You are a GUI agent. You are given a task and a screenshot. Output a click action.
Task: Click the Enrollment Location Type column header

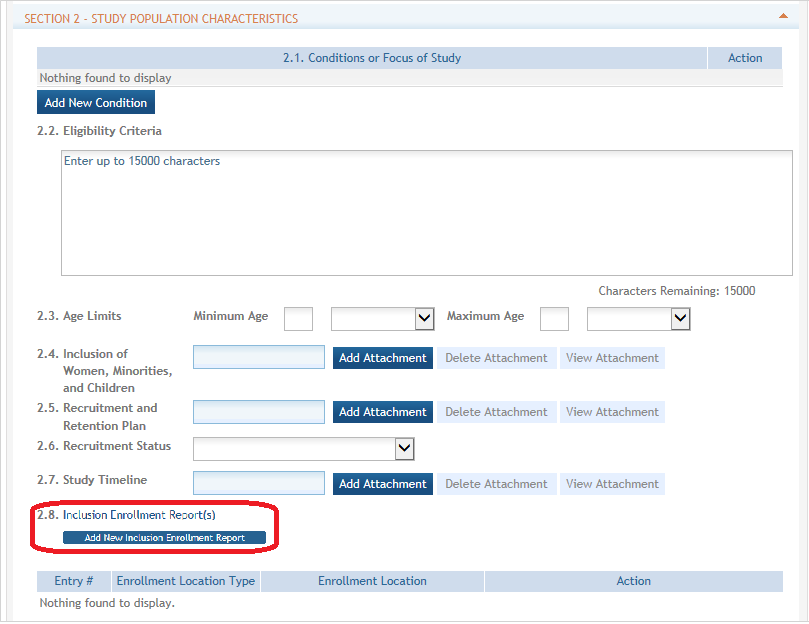186,581
